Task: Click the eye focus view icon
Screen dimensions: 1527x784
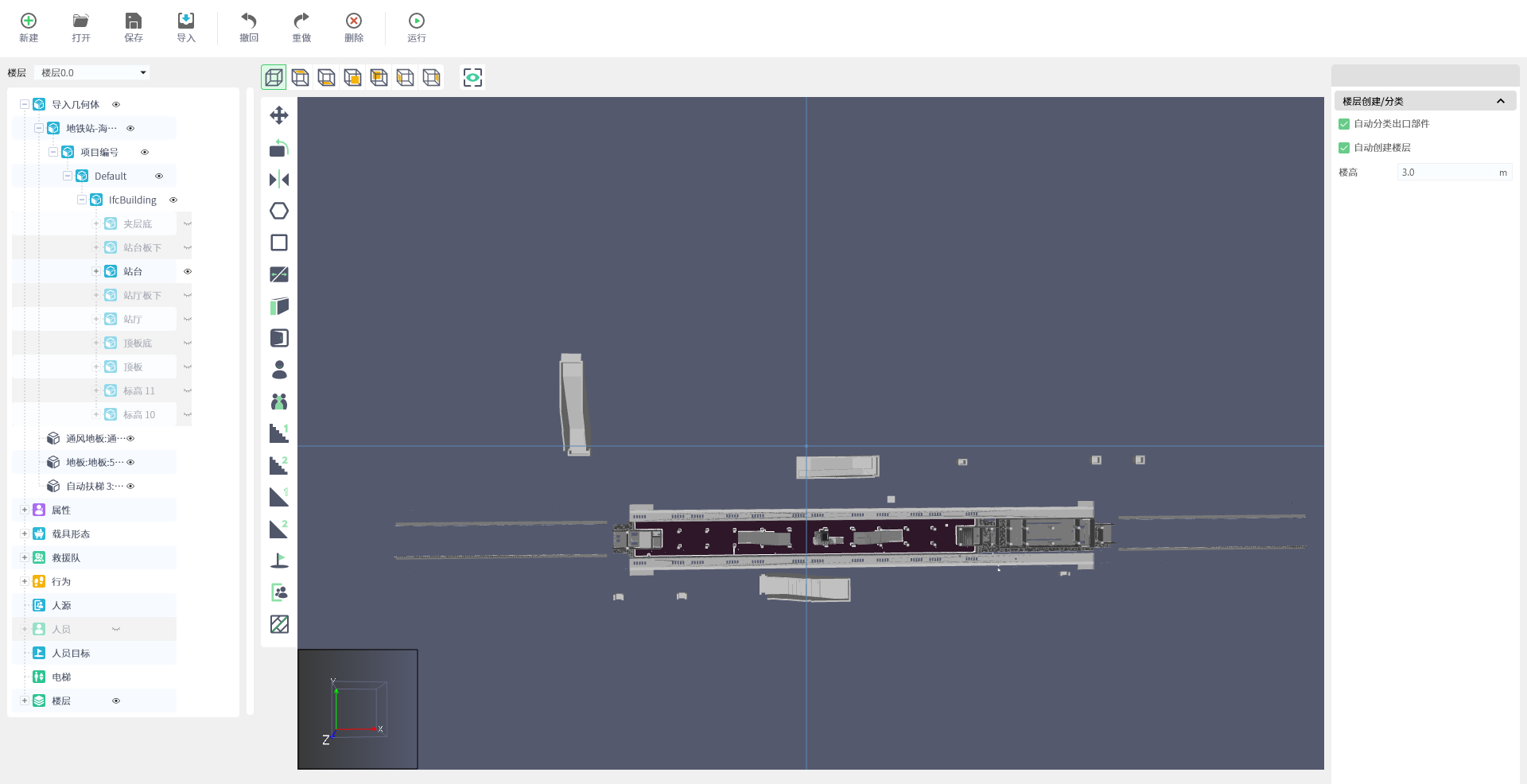Action: click(x=472, y=77)
